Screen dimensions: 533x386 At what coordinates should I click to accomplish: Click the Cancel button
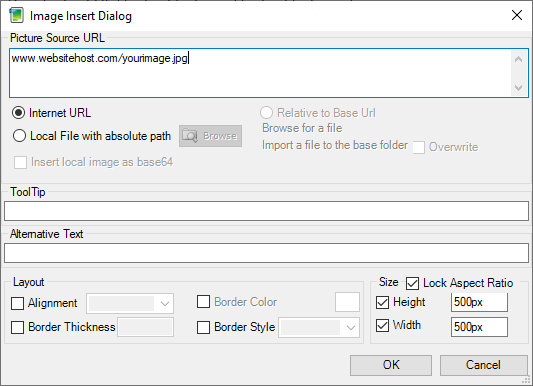[483, 365]
